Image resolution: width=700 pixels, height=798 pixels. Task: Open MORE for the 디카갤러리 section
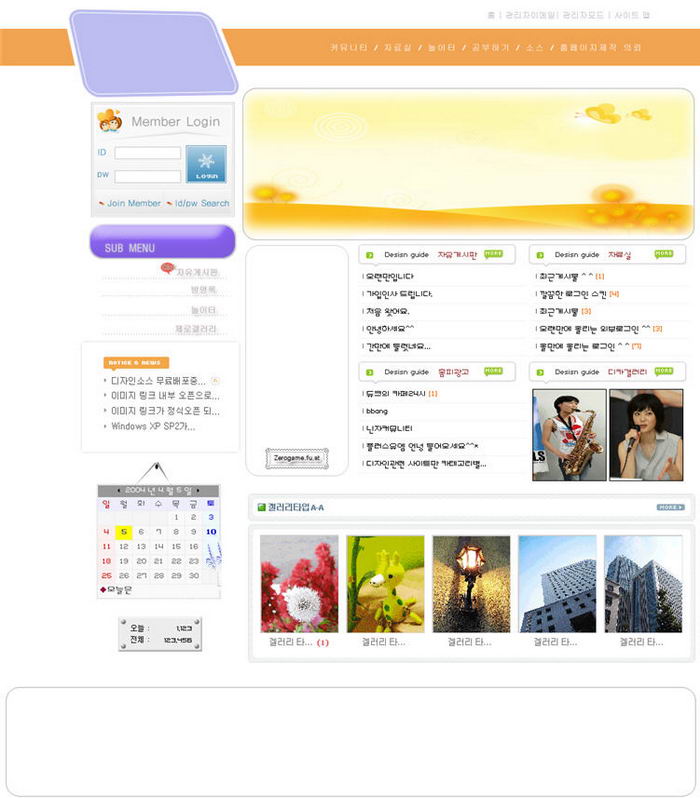[664, 371]
